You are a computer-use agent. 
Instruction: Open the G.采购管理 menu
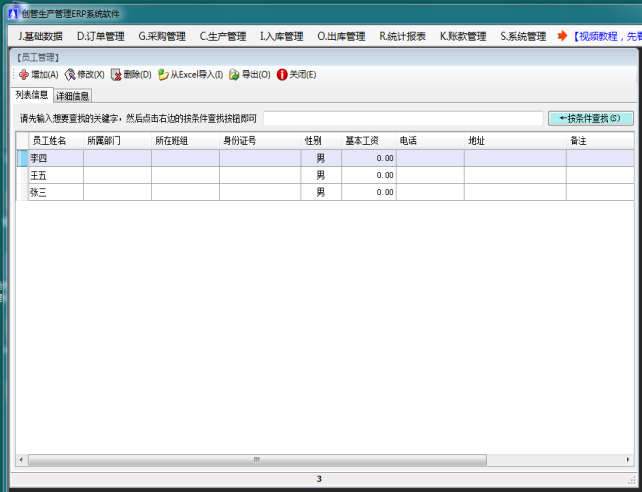point(162,37)
